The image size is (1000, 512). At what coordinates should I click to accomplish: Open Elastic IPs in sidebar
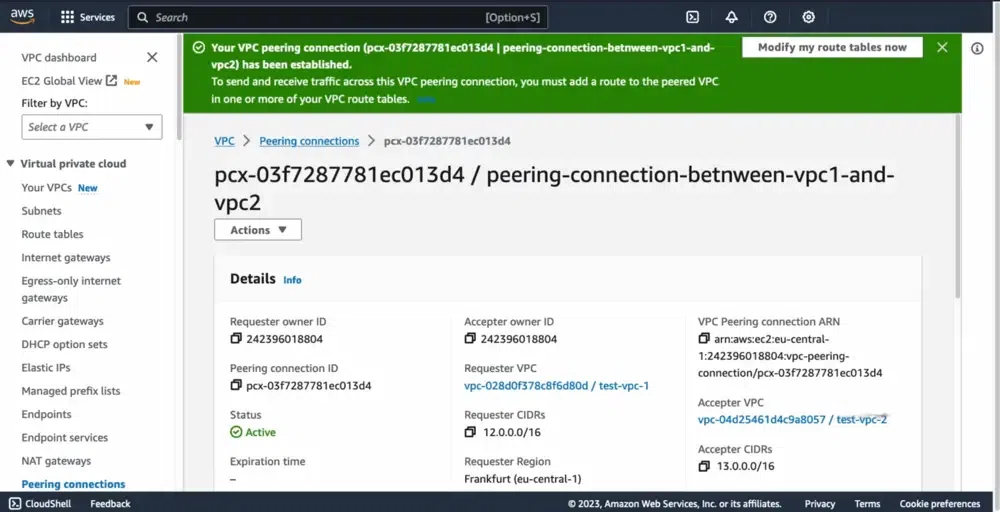[46, 368]
